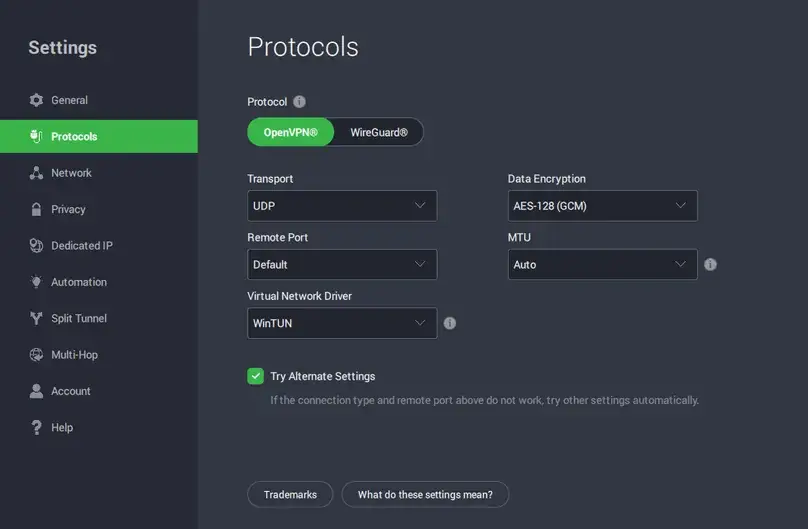Open the Data Encryption AES-128 dropdown

point(602,206)
